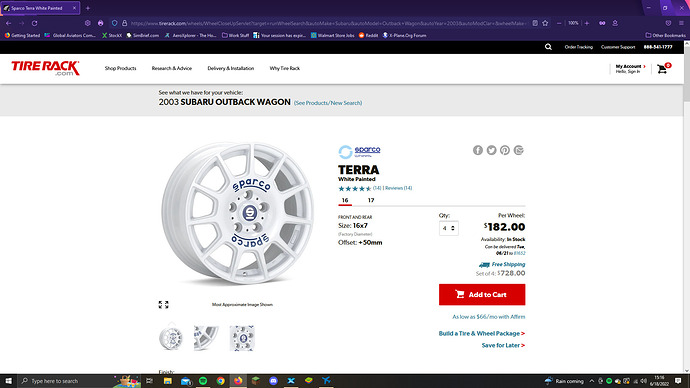Open Spotify from the taskbar

[203, 381]
